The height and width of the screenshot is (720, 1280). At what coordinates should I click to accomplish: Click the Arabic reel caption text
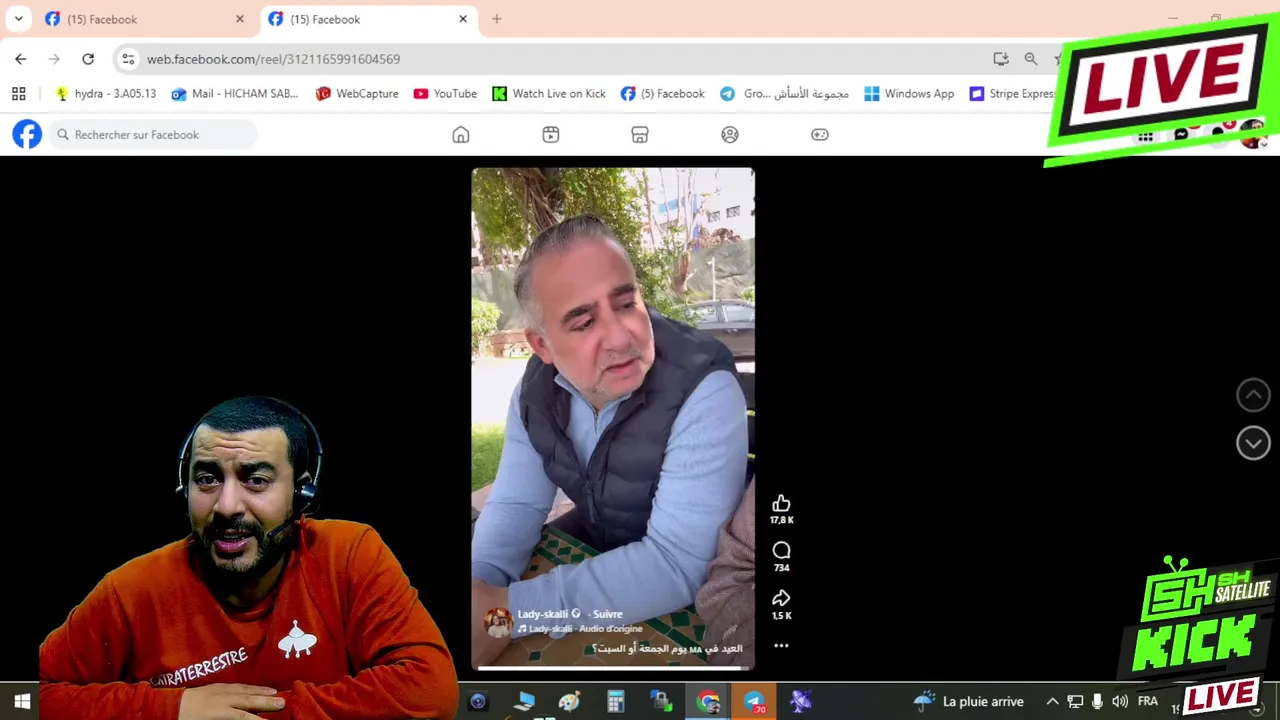coord(667,648)
